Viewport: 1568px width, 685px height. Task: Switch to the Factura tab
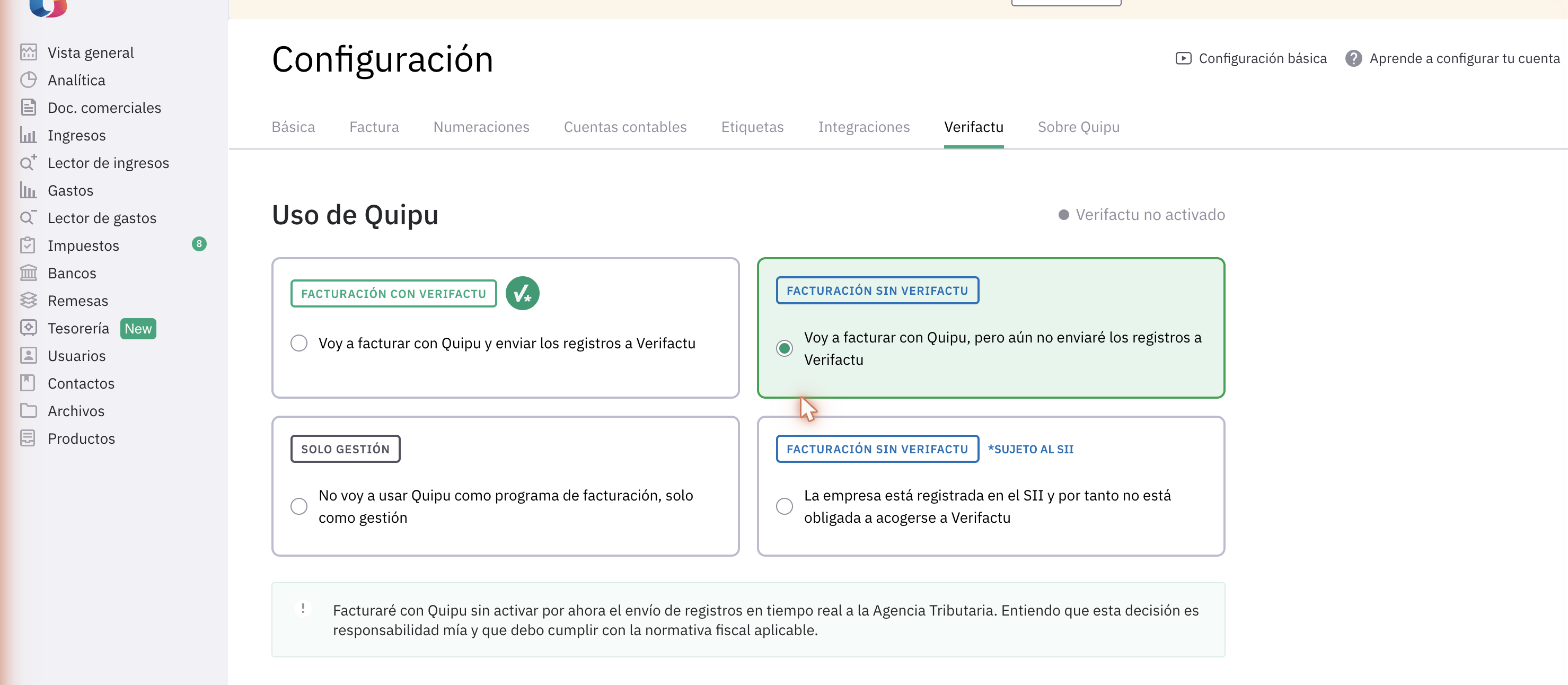pyautogui.click(x=374, y=127)
